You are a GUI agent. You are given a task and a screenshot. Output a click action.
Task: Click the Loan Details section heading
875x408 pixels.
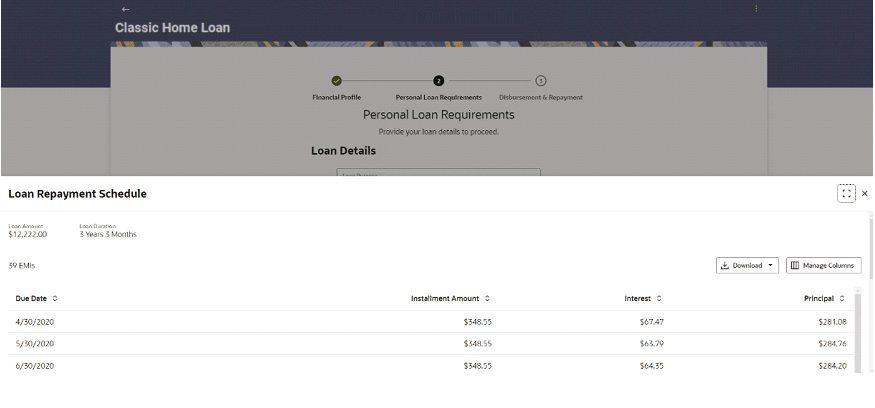pyautogui.click(x=343, y=151)
